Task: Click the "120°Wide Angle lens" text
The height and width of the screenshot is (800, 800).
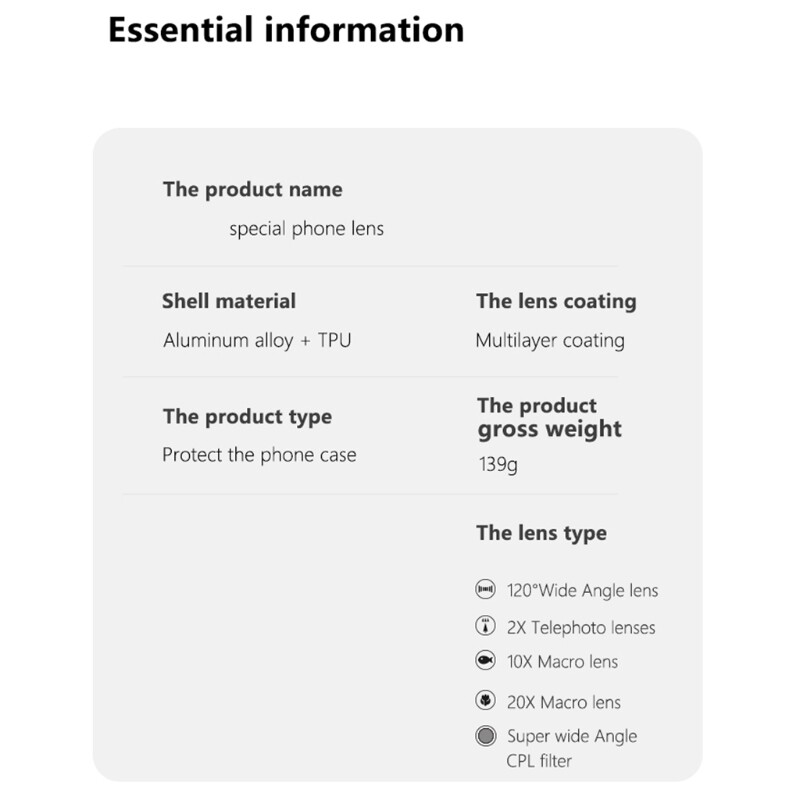Action: click(x=583, y=590)
